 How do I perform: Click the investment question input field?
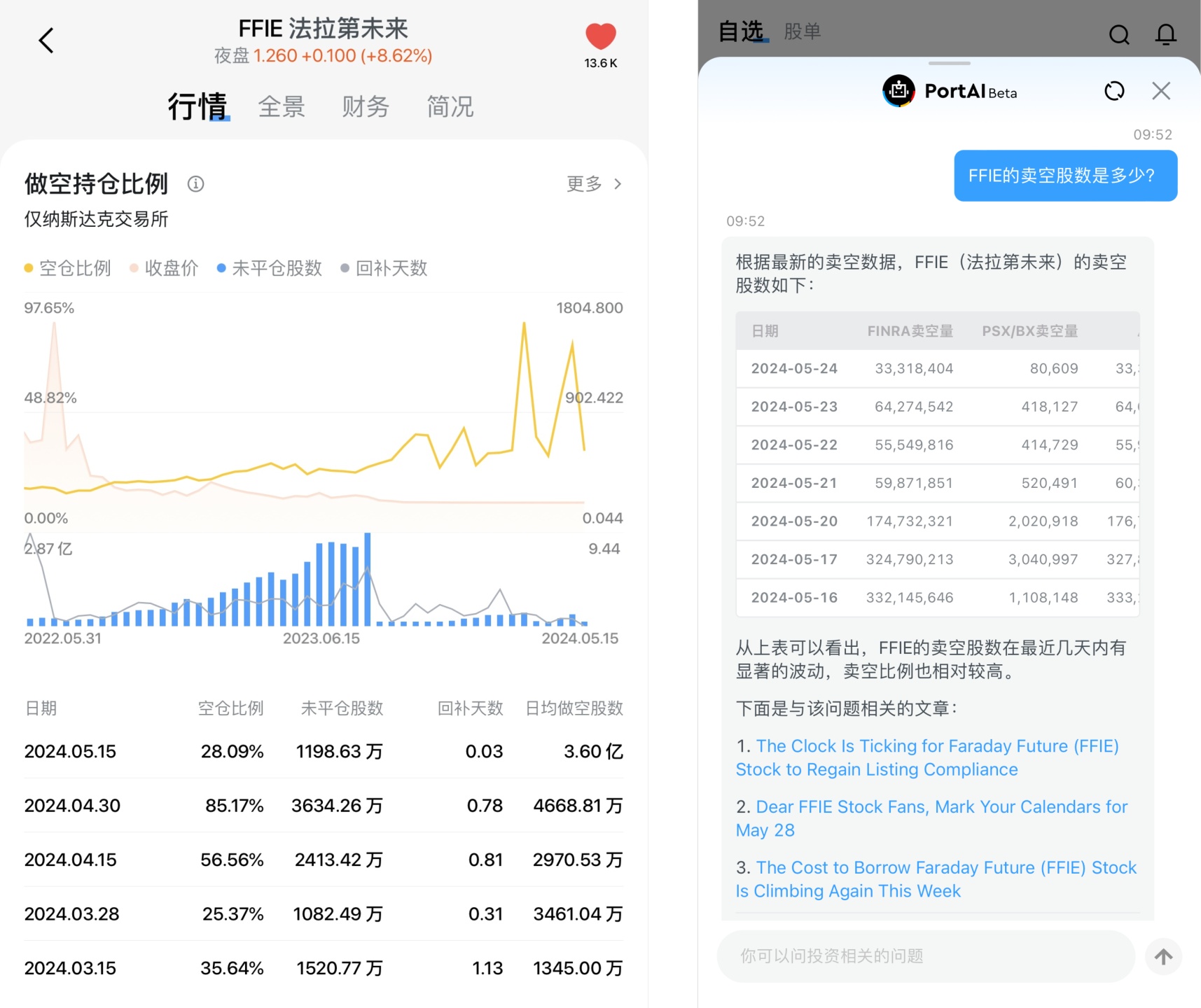[x=925, y=956]
